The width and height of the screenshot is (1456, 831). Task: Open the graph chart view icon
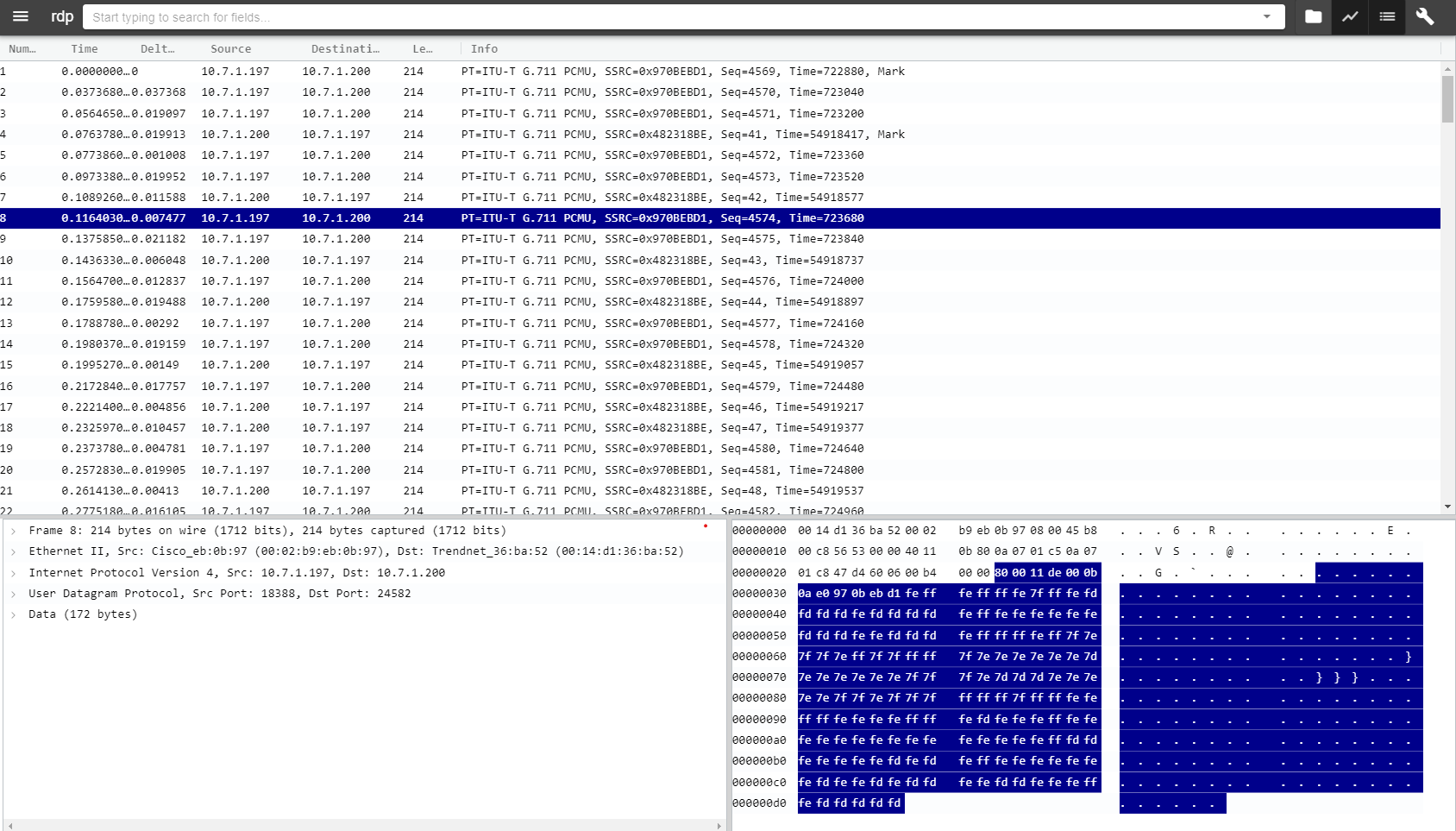(x=1350, y=16)
